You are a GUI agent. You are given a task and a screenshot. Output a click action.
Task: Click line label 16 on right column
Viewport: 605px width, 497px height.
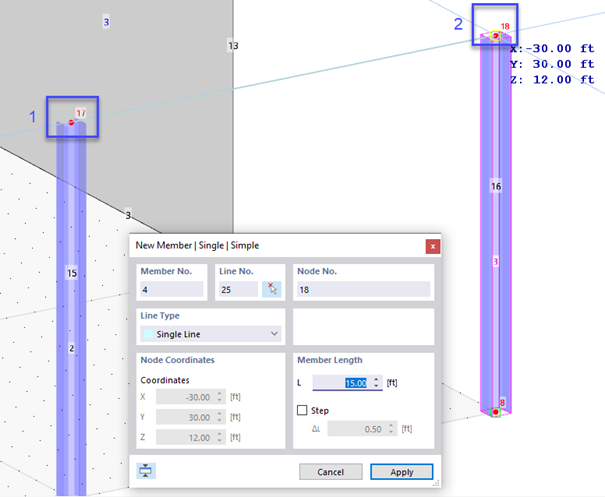click(x=496, y=186)
